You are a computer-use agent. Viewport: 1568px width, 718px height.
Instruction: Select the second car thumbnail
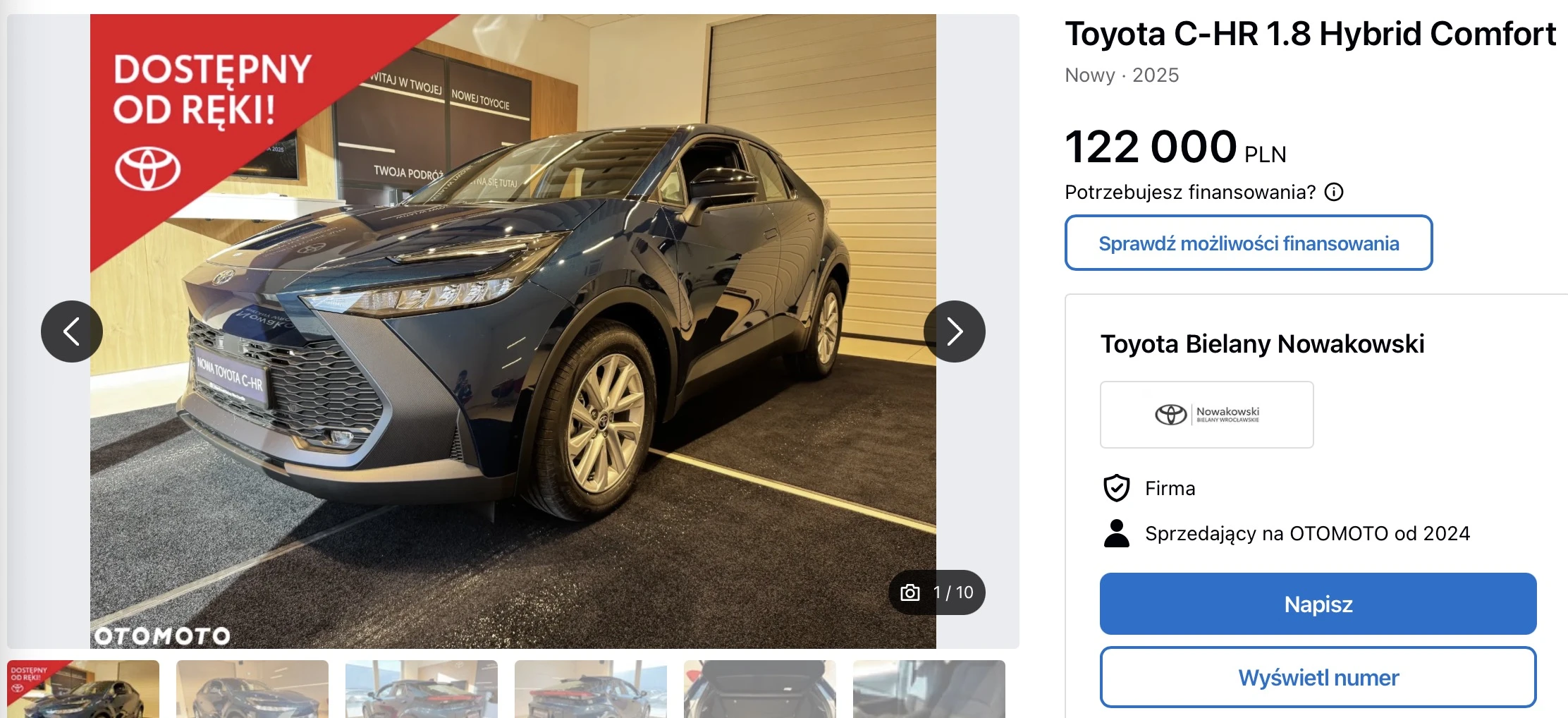click(252, 689)
